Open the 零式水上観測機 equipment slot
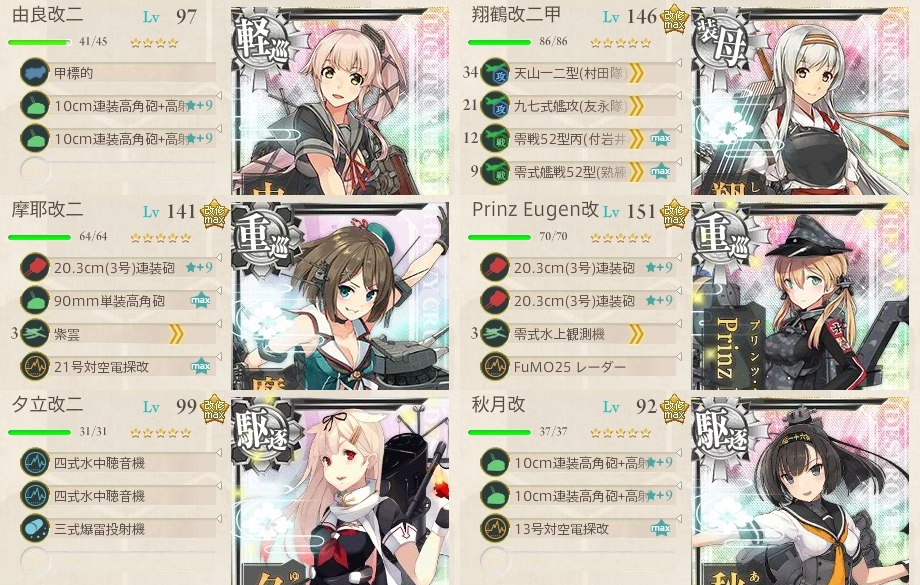Image resolution: width=920 pixels, height=585 pixels. click(577, 334)
